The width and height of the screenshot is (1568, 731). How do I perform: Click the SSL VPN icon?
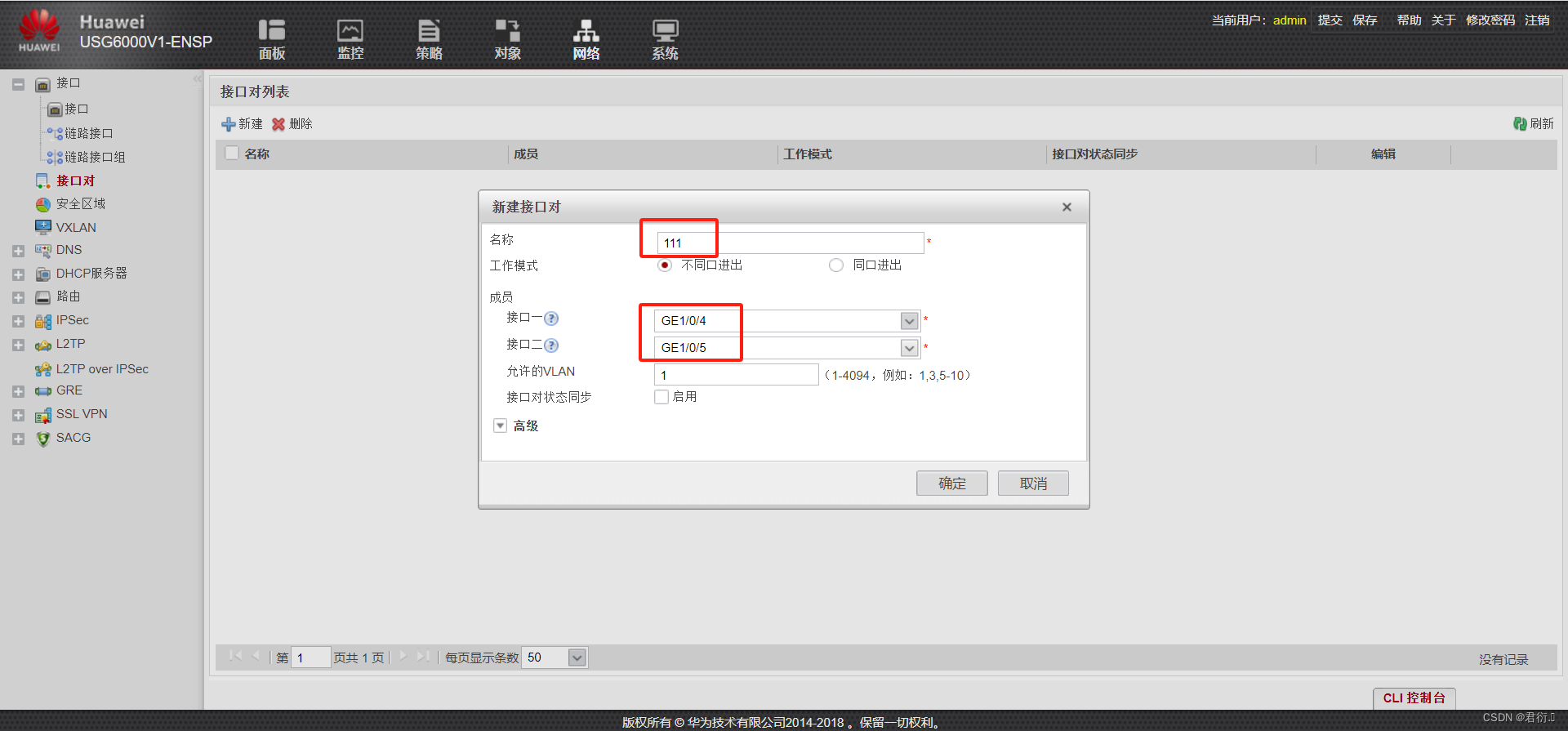tap(43, 415)
